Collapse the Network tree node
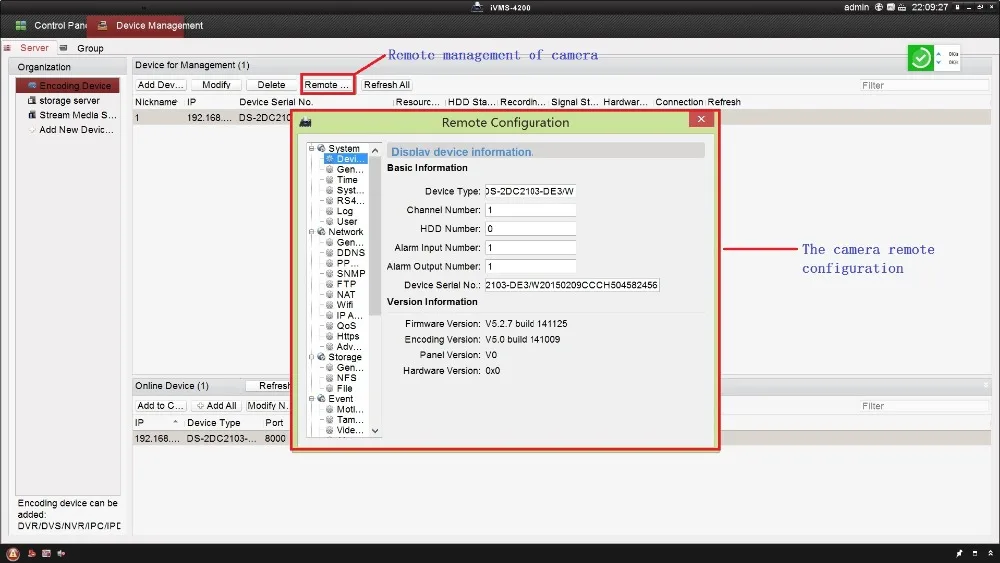This screenshot has height=563, width=1000. click(x=311, y=232)
